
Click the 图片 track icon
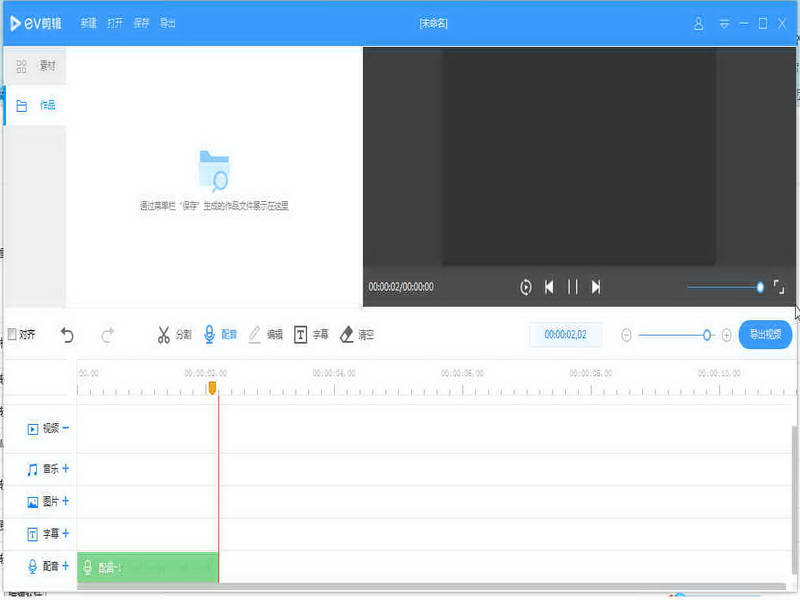[x=33, y=503]
